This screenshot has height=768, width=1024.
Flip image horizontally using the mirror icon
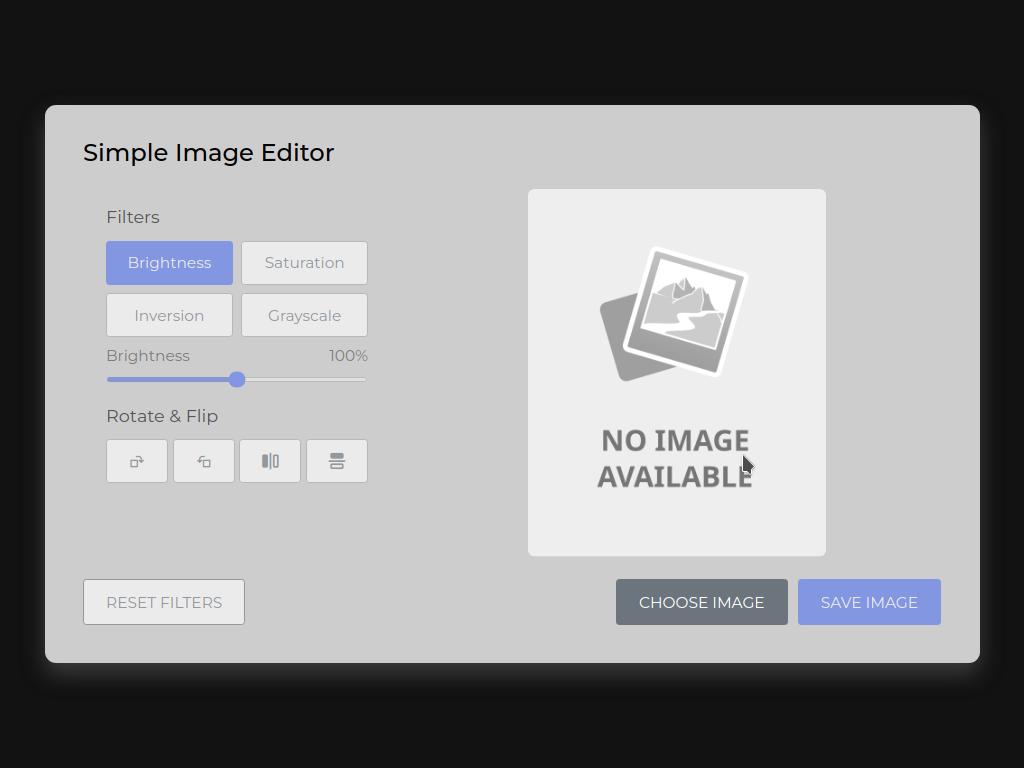pyautogui.click(x=270, y=461)
